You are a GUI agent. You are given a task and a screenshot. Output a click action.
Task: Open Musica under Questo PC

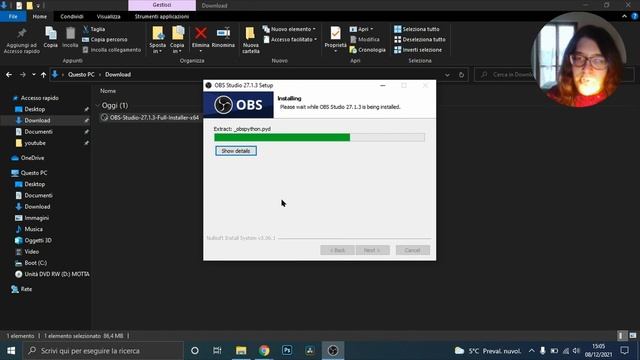(33, 229)
